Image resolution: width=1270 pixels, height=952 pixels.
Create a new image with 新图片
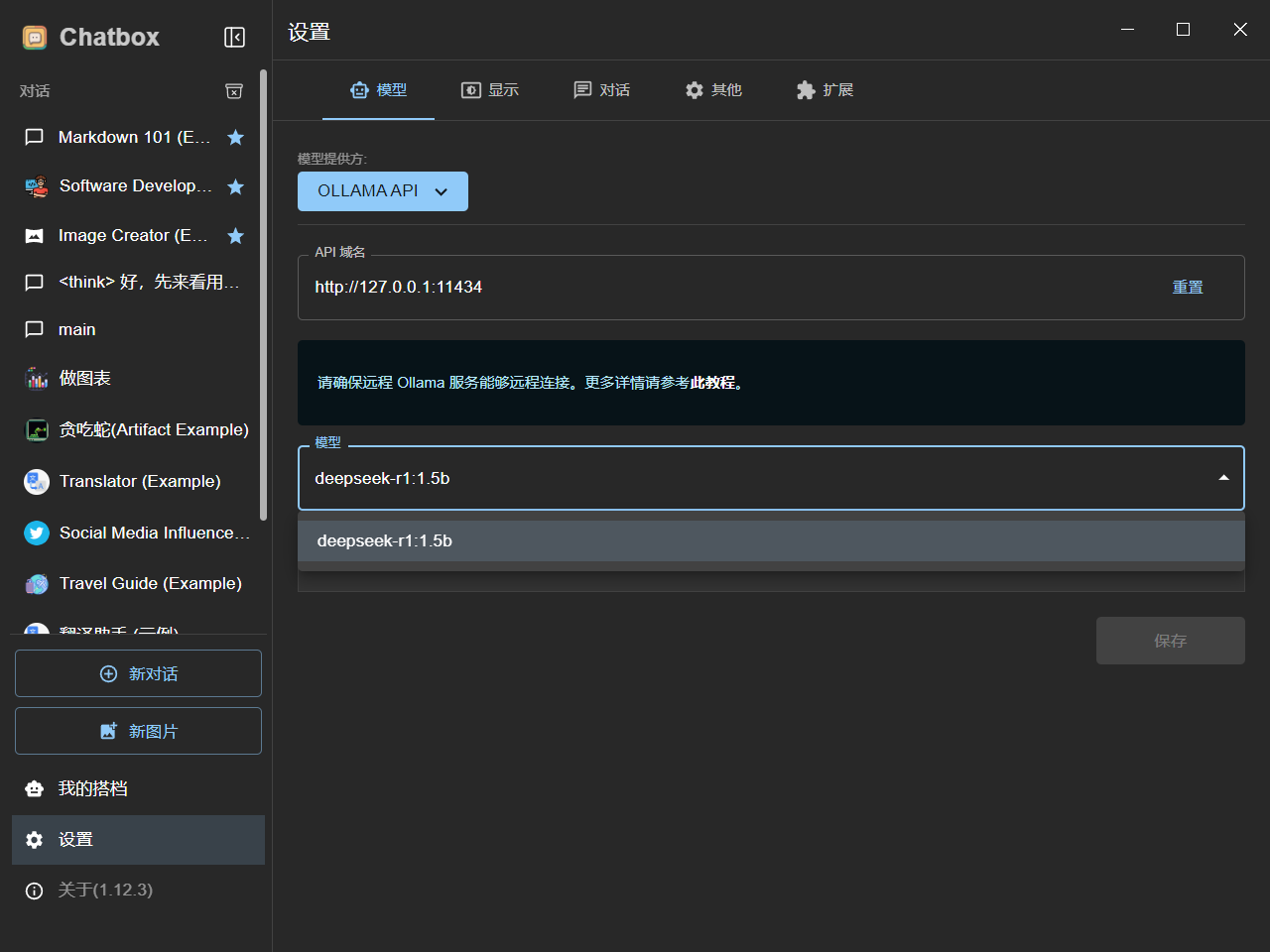click(138, 731)
